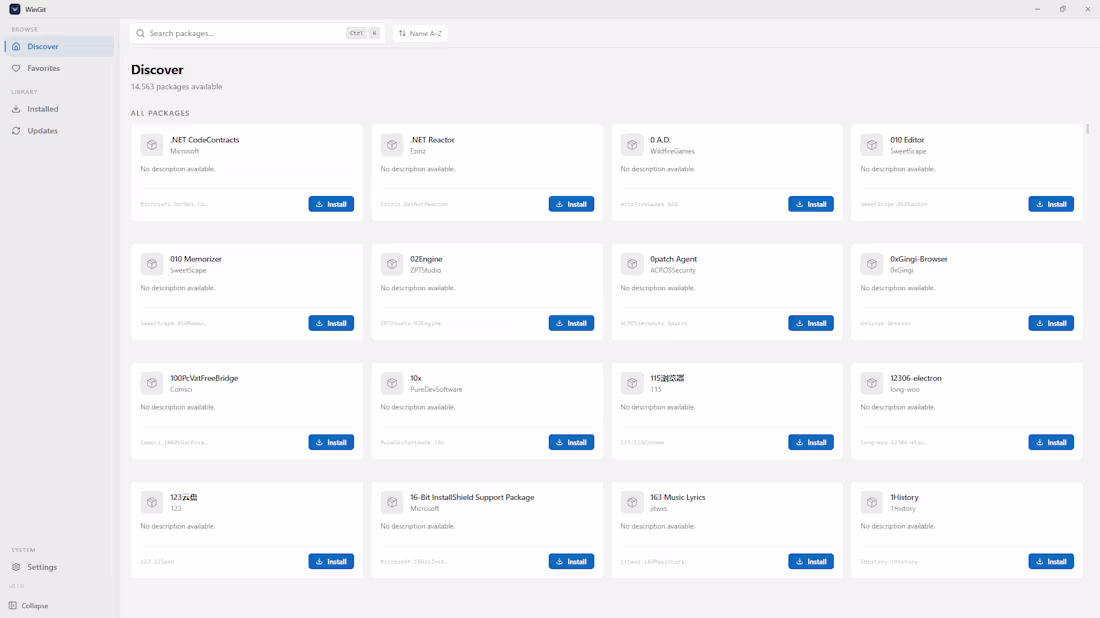Click 14,563 packages available text
This screenshot has height=618, width=1100.
(176, 87)
